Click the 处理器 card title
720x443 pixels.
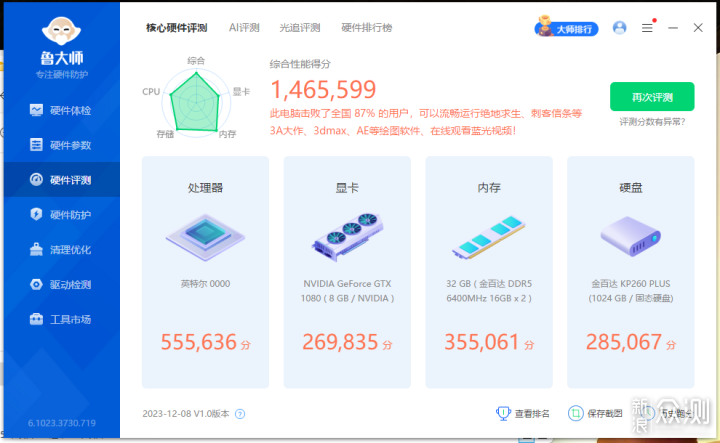click(x=205, y=188)
